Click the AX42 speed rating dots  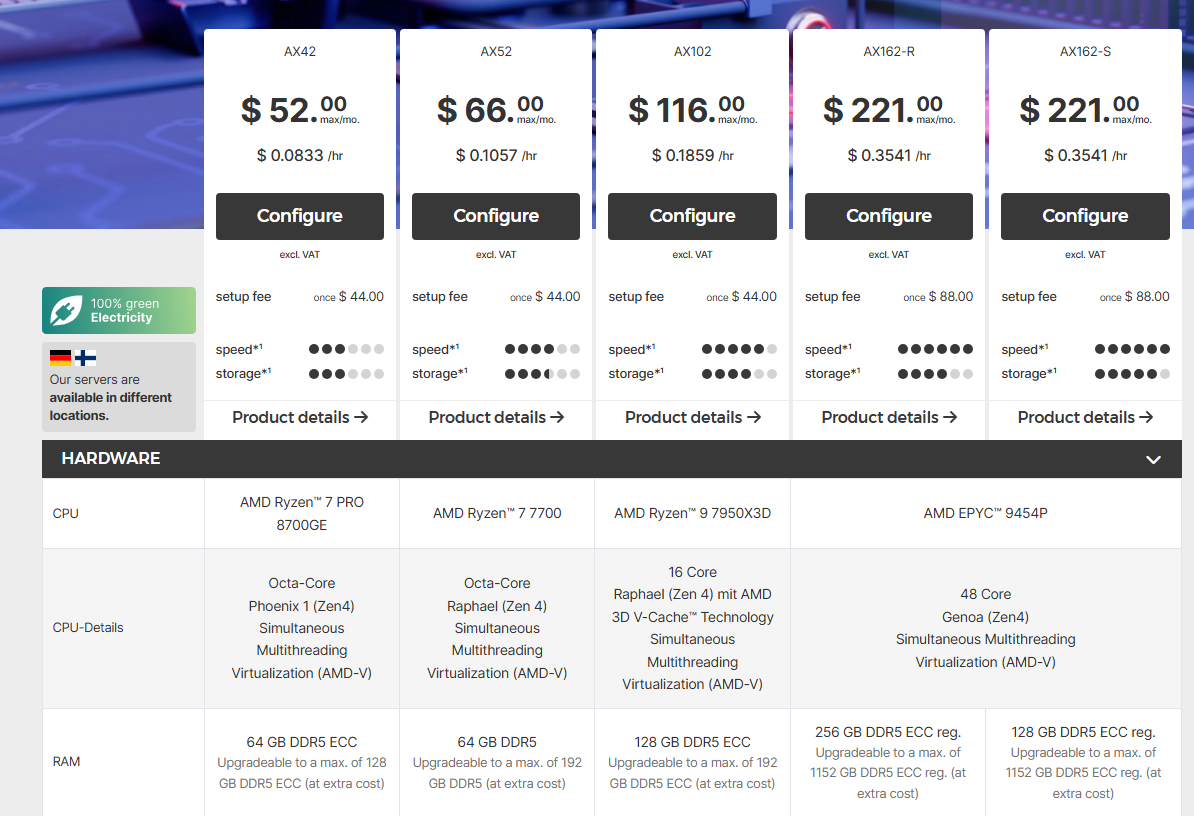coord(346,349)
